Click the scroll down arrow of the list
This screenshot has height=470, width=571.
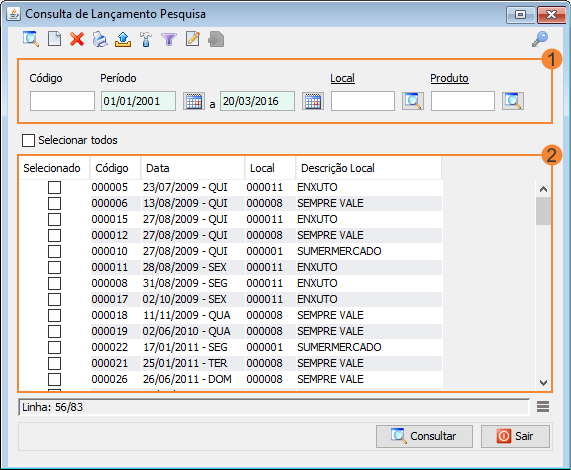(543, 383)
